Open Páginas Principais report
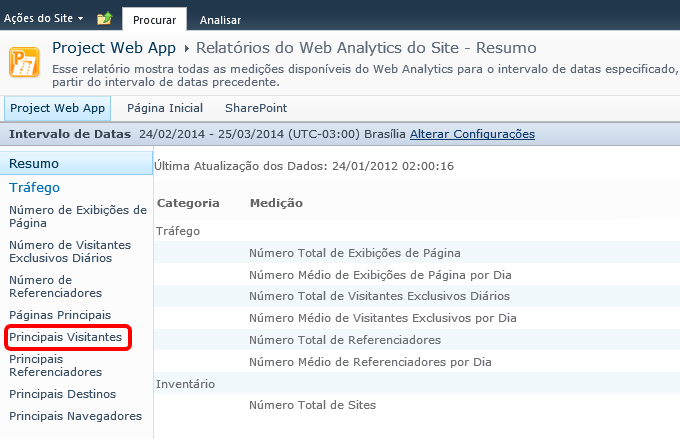680x439 pixels. tap(60, 315)
